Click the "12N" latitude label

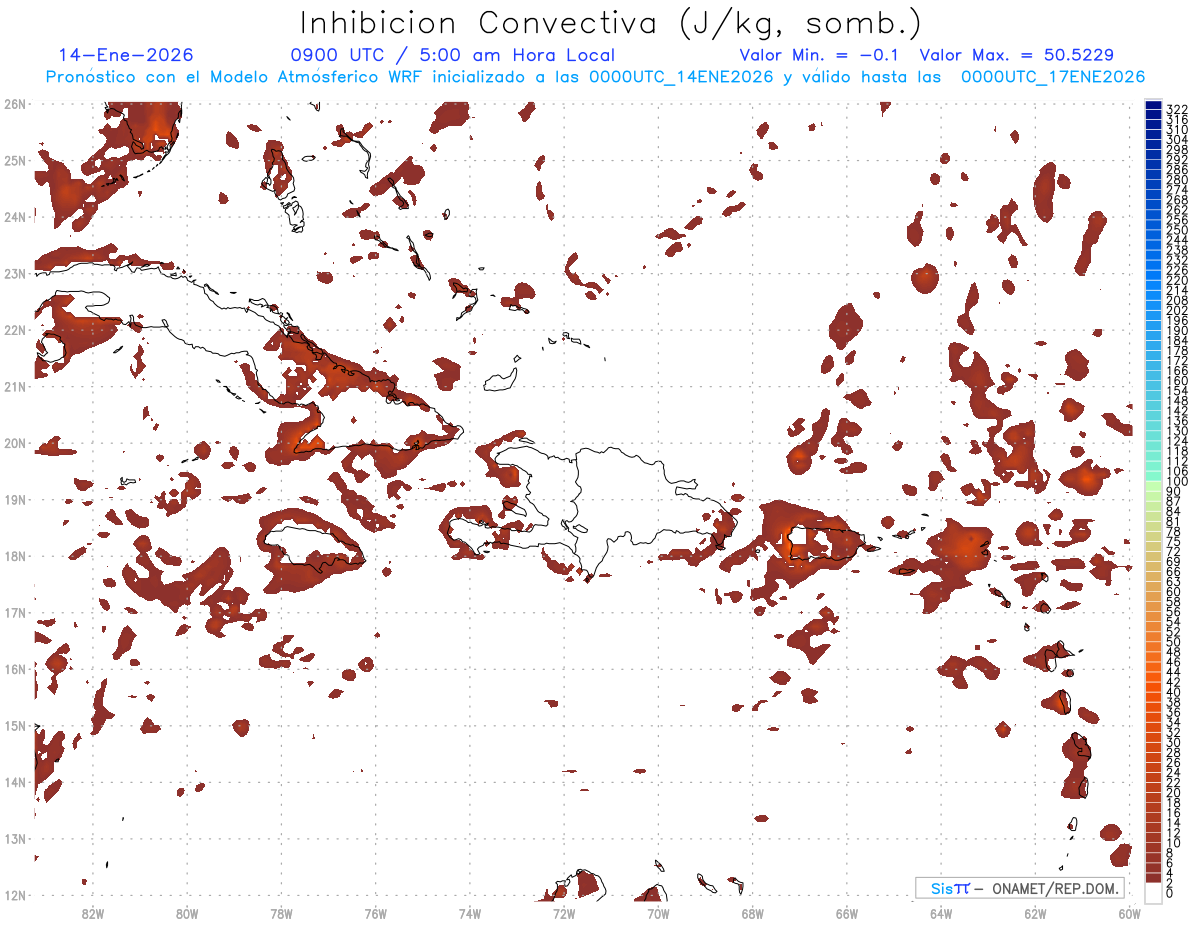pyautogui.click(x=14, y=895)
